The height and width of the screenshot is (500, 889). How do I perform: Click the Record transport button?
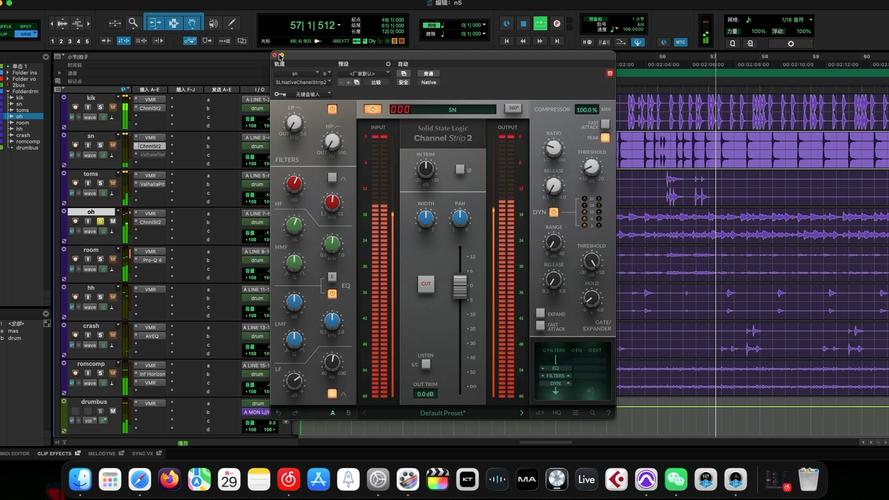pyautogui.click(x=557, y=24)
